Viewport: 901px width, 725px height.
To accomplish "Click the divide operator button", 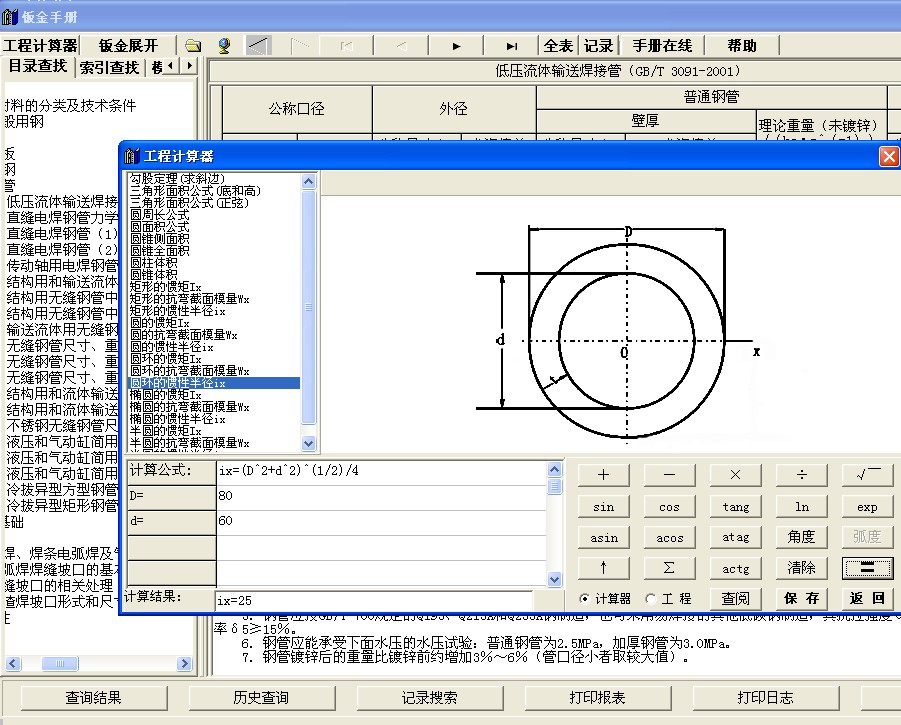I will pos(802,475).
